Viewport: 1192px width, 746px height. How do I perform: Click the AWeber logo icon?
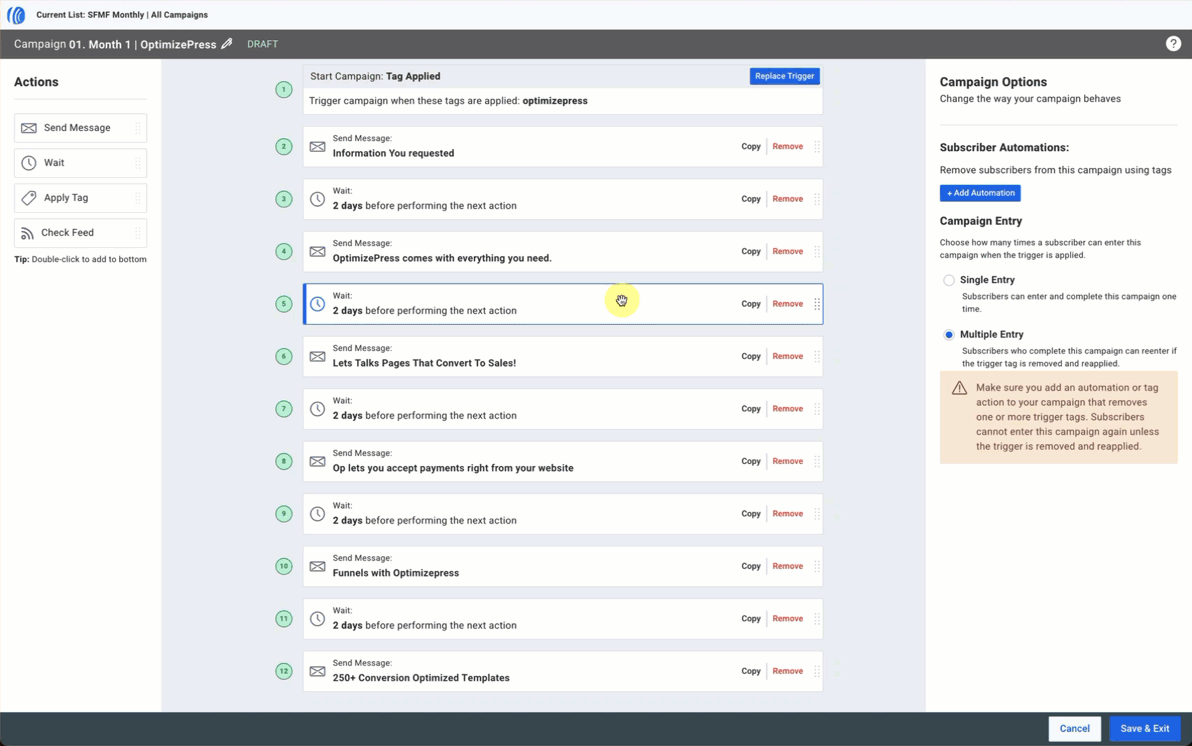[16, 15]
